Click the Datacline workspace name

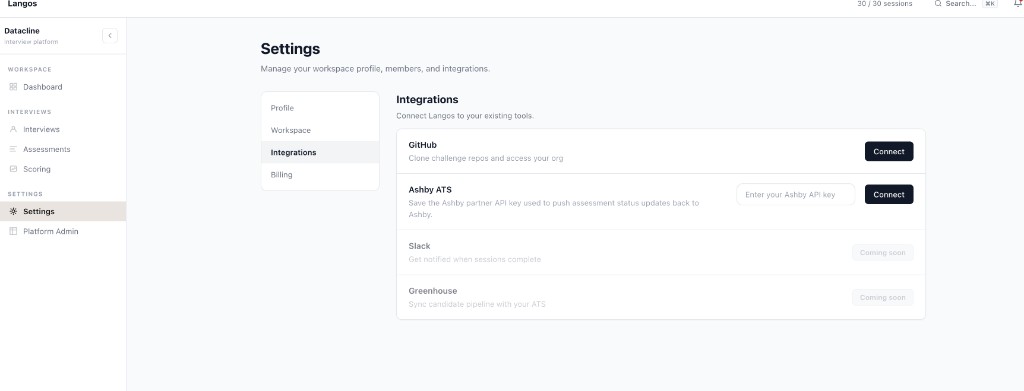tap(22, 31)
